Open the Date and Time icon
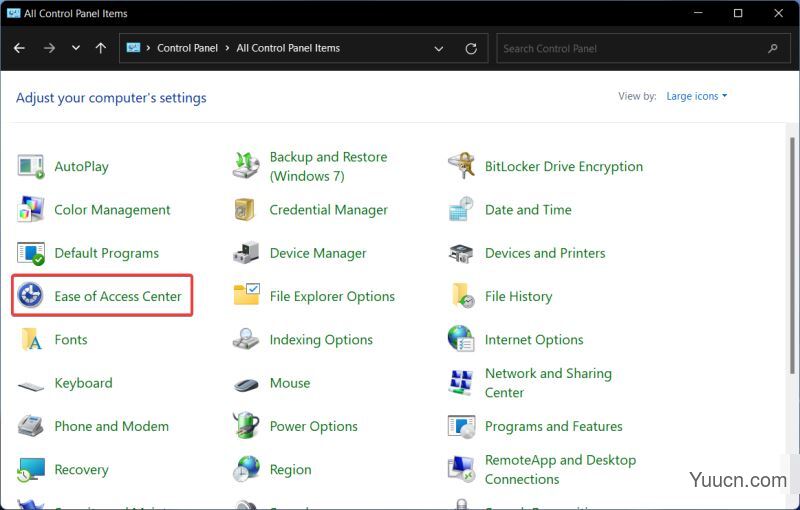Viewport: 800px width, 510px height. (x=461, y=209)
